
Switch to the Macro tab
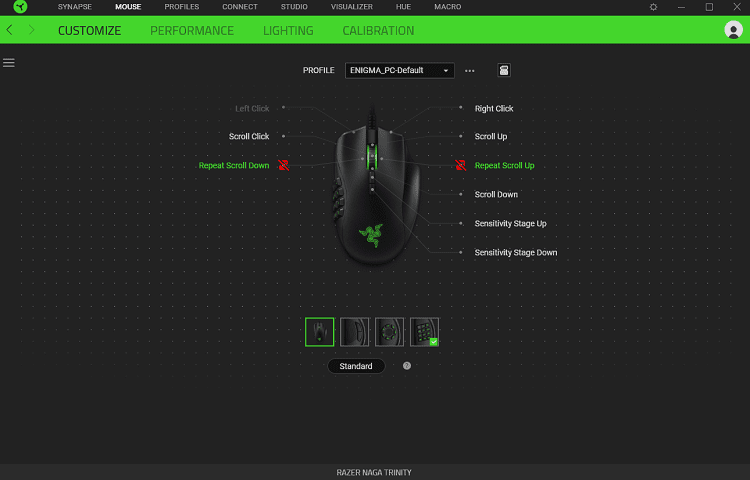click(448, 7)
